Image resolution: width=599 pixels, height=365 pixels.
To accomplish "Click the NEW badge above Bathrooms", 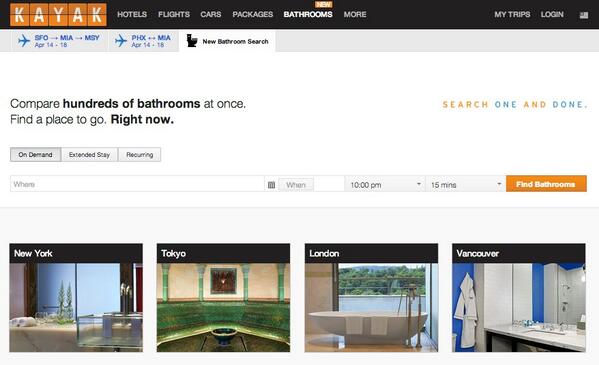I will pyautogui.click(x=324, y=5).
